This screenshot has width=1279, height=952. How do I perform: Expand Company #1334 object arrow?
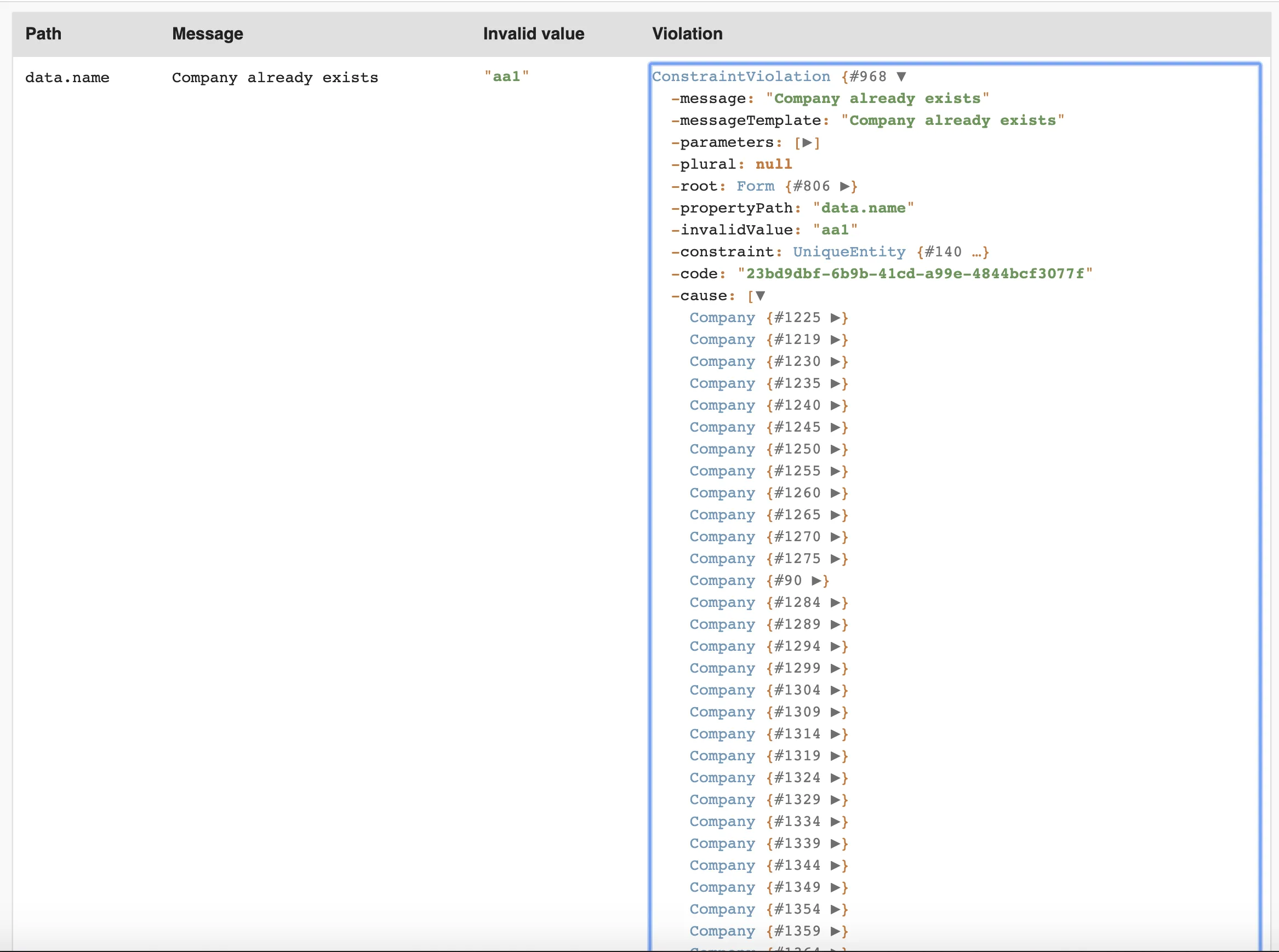tap(835, 821)
